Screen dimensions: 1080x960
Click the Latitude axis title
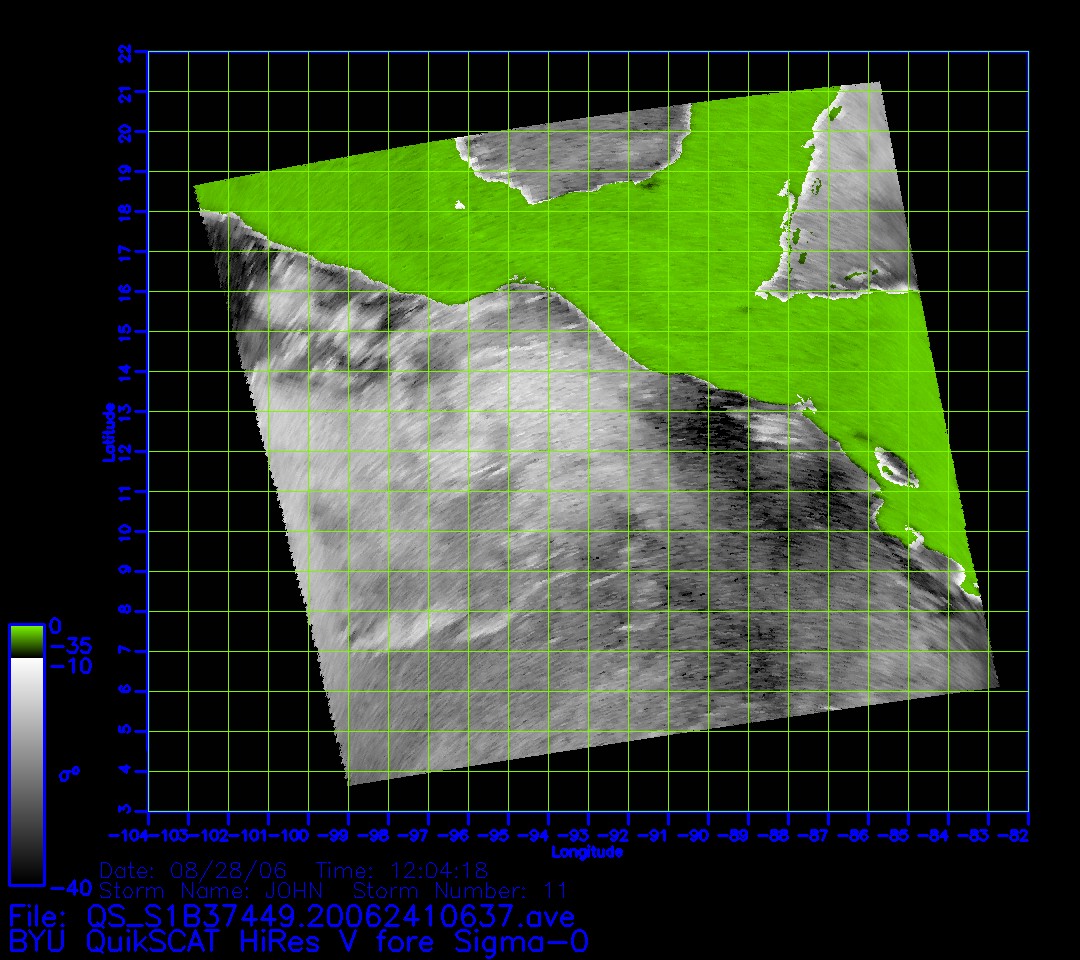(x=109, y=431)
